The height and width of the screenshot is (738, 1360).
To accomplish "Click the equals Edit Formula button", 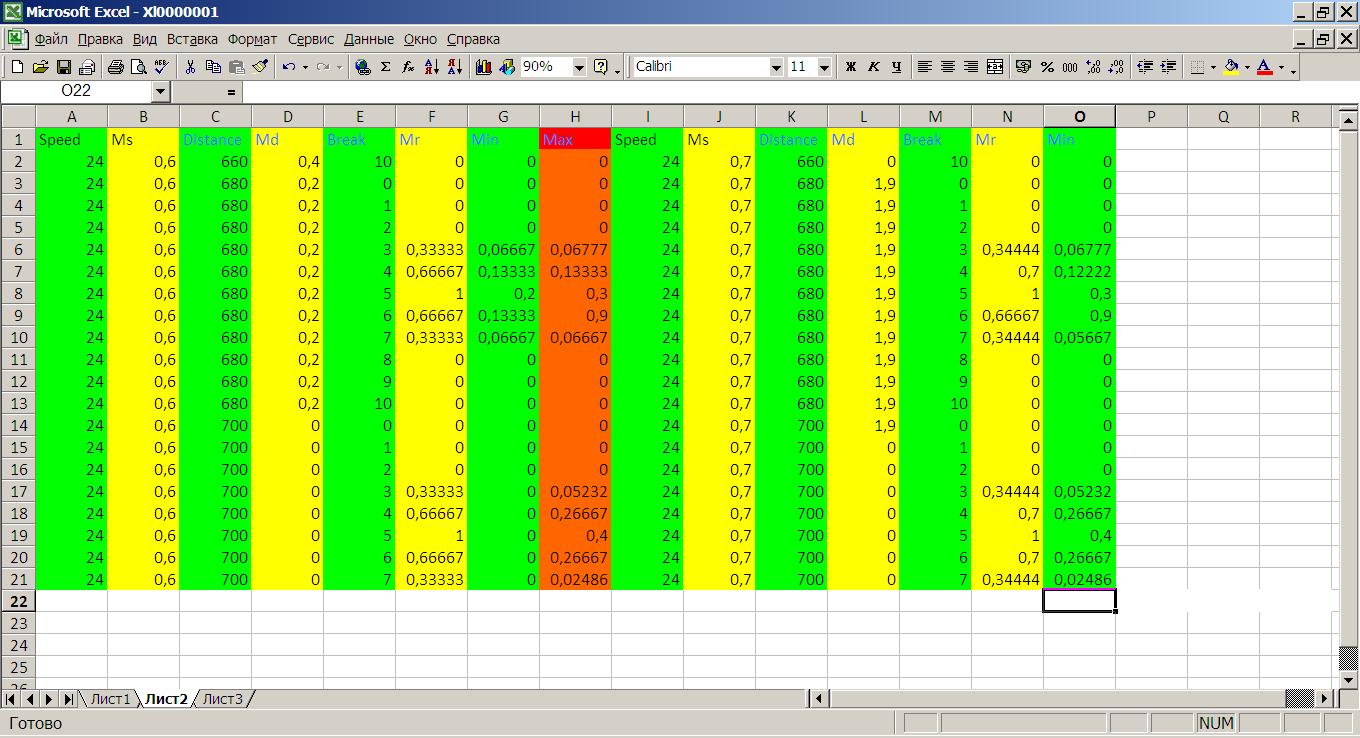I will 231,92.
